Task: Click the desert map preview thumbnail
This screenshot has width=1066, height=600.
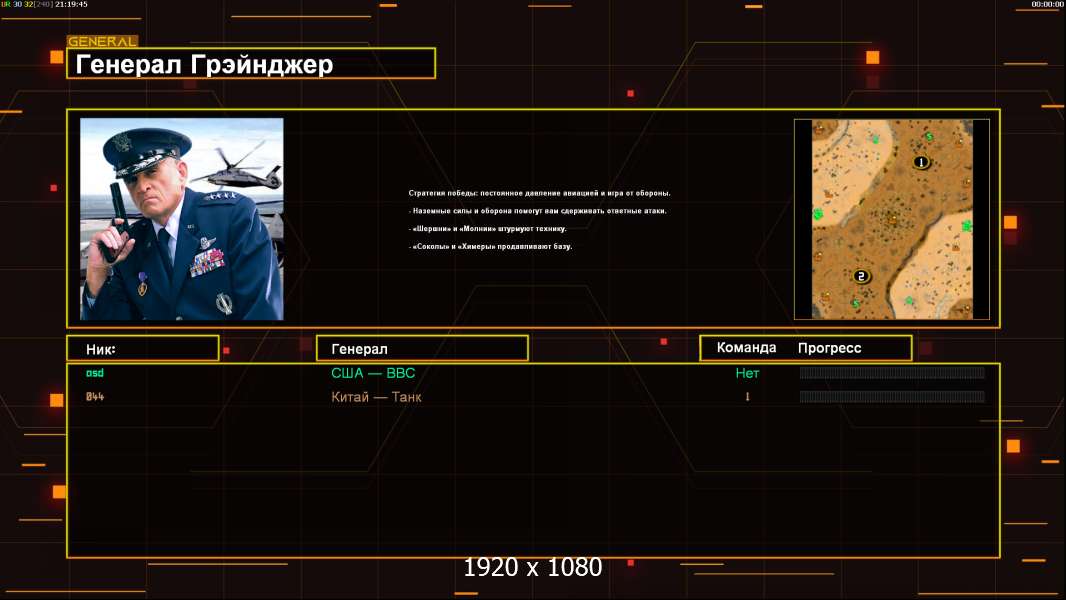Action: 892,219
